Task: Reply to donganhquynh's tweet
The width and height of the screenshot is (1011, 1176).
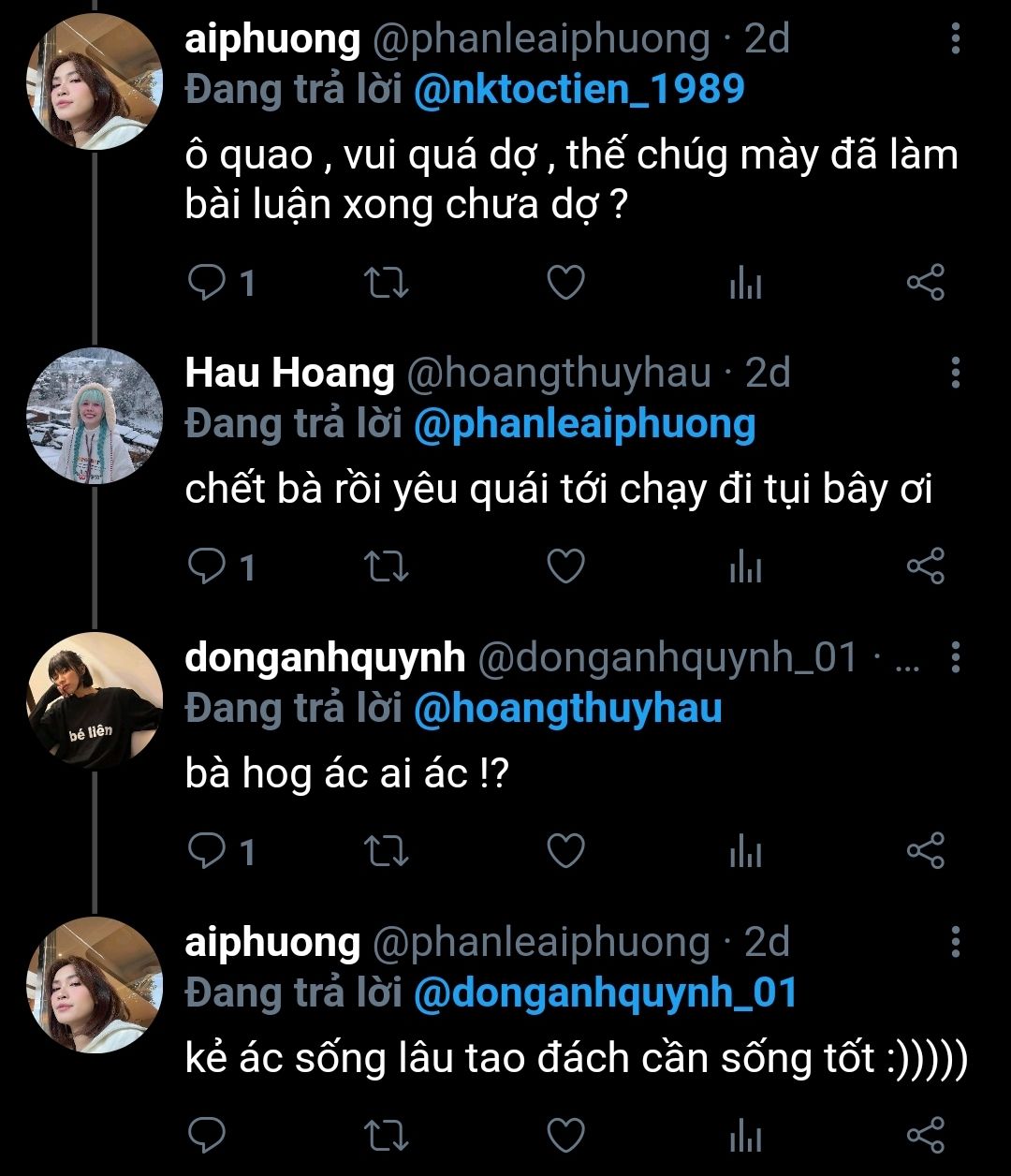Action: [x=204, y=850]
